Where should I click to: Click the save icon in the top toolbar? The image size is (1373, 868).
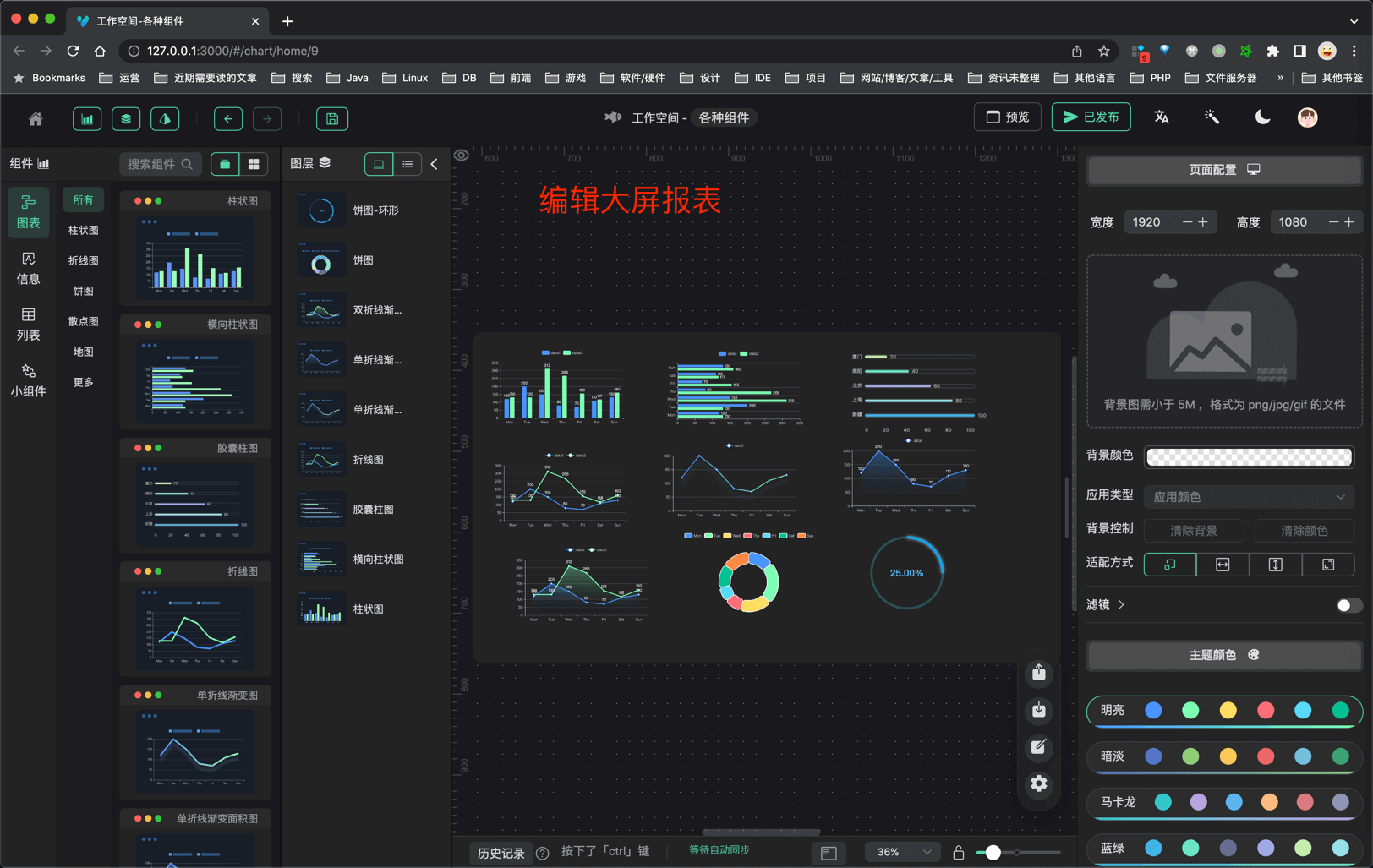click(332, 119)
